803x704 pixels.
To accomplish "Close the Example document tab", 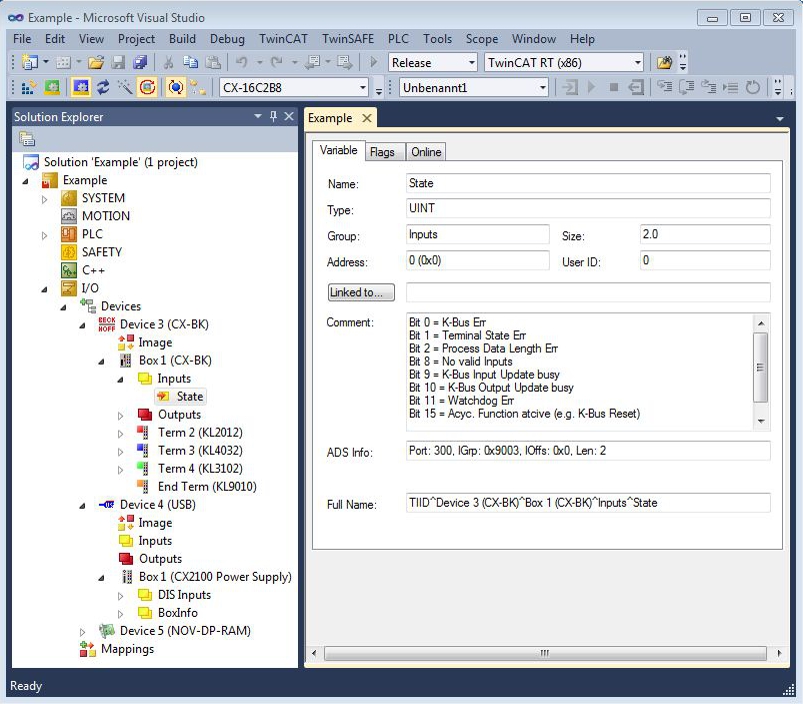I will tap(367, 118).
